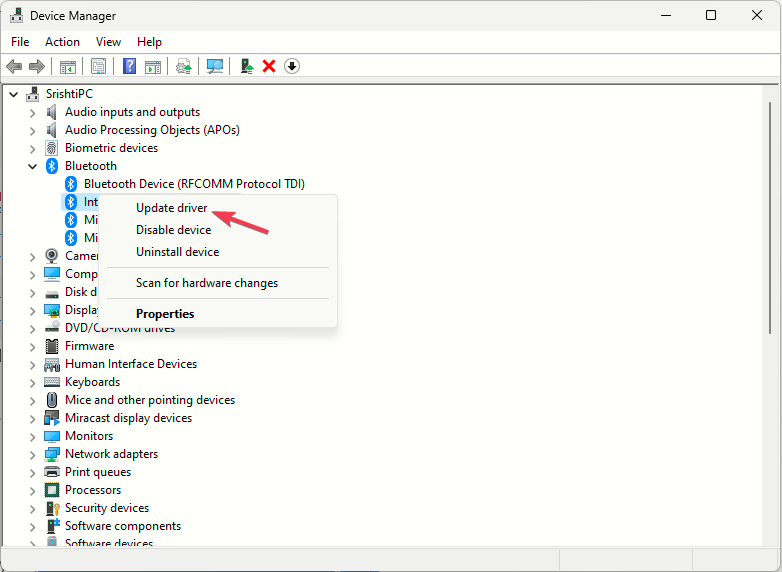Click the Security devices key icon
This screenshot has height=572, width=782.
(52, 508)
